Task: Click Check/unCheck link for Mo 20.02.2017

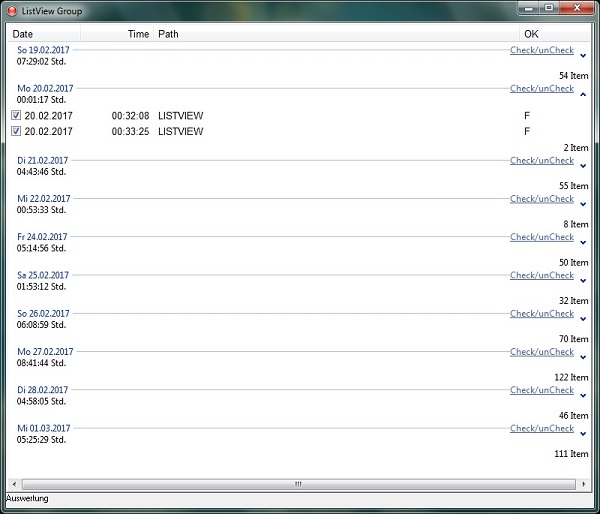Action: pyautogui.click(x=541, y=88)
